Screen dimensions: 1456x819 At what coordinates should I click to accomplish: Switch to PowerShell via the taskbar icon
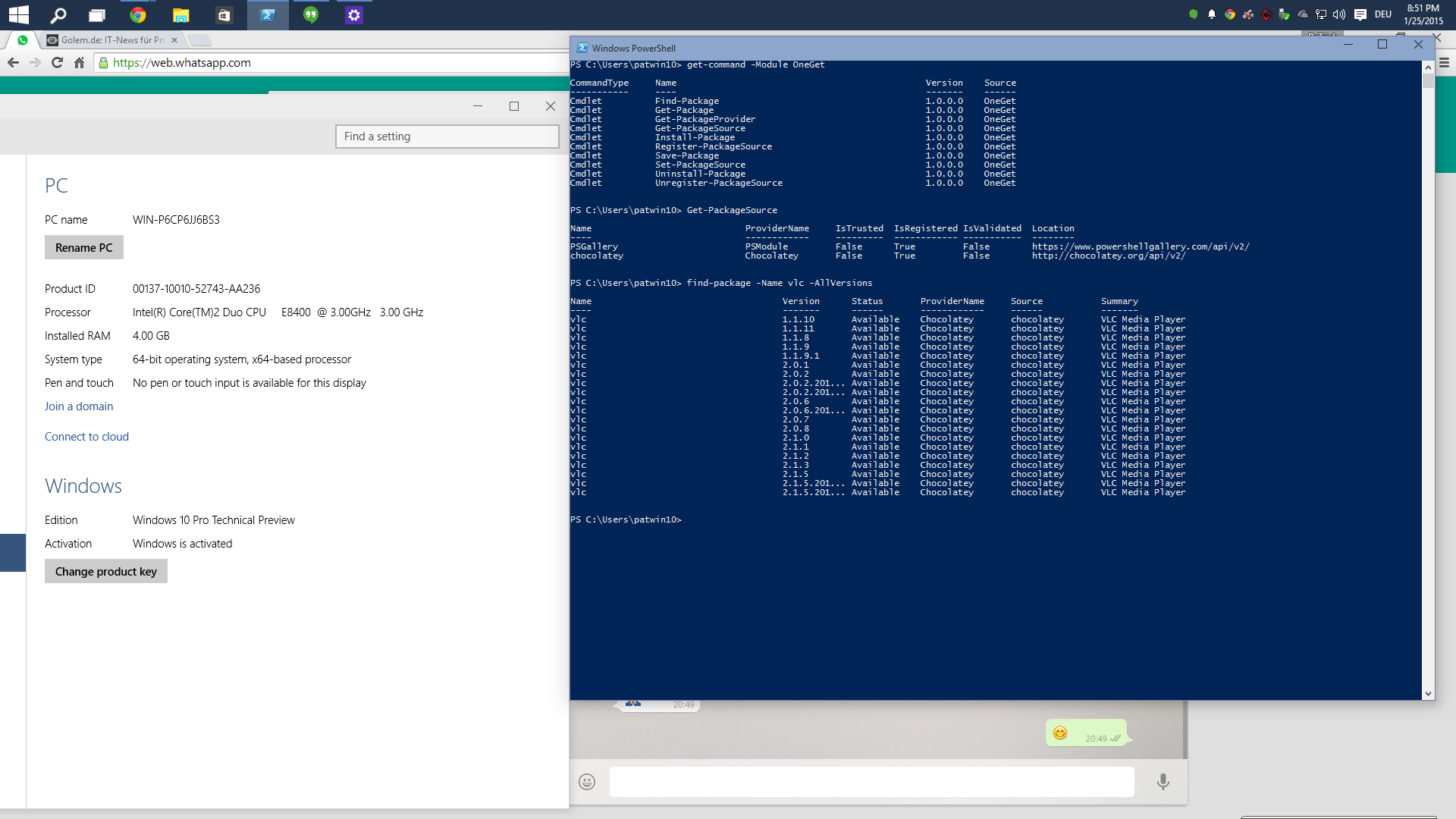(x=268, y=14)
